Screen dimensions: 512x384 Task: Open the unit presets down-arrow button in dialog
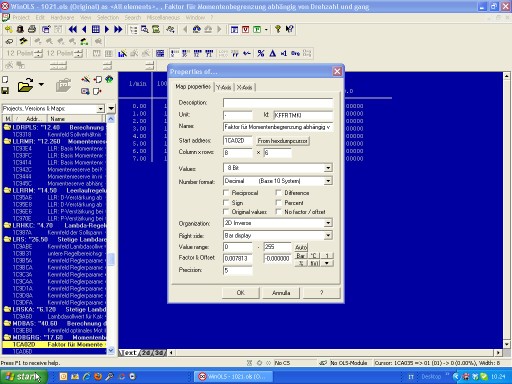click(x=327, y=263)
